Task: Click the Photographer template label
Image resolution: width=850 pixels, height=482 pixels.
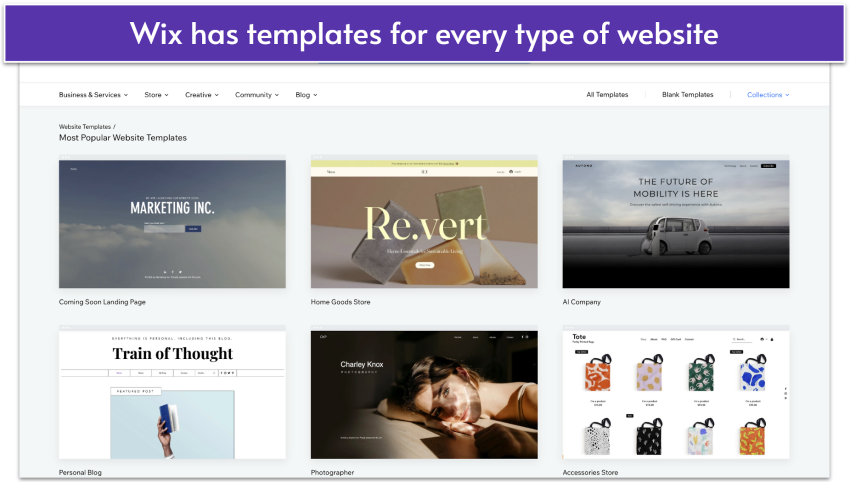Action: point(332,473)
